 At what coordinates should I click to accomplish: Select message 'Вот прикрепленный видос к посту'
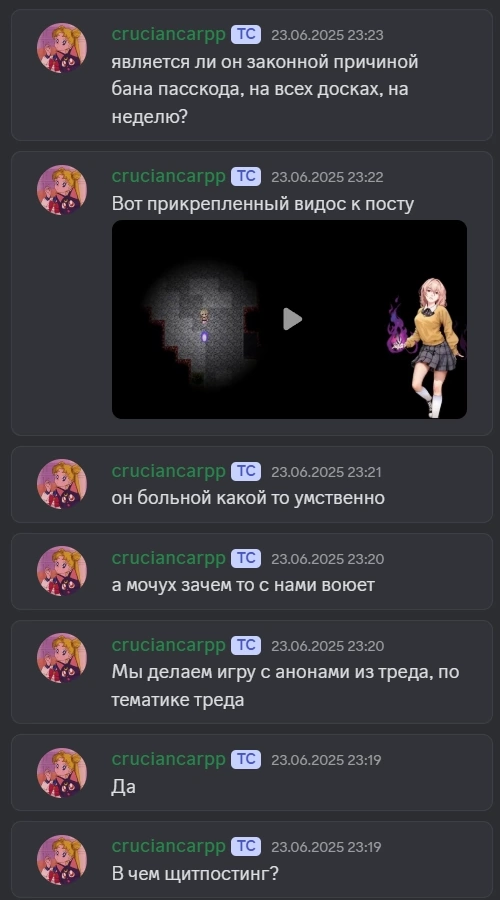262,204
